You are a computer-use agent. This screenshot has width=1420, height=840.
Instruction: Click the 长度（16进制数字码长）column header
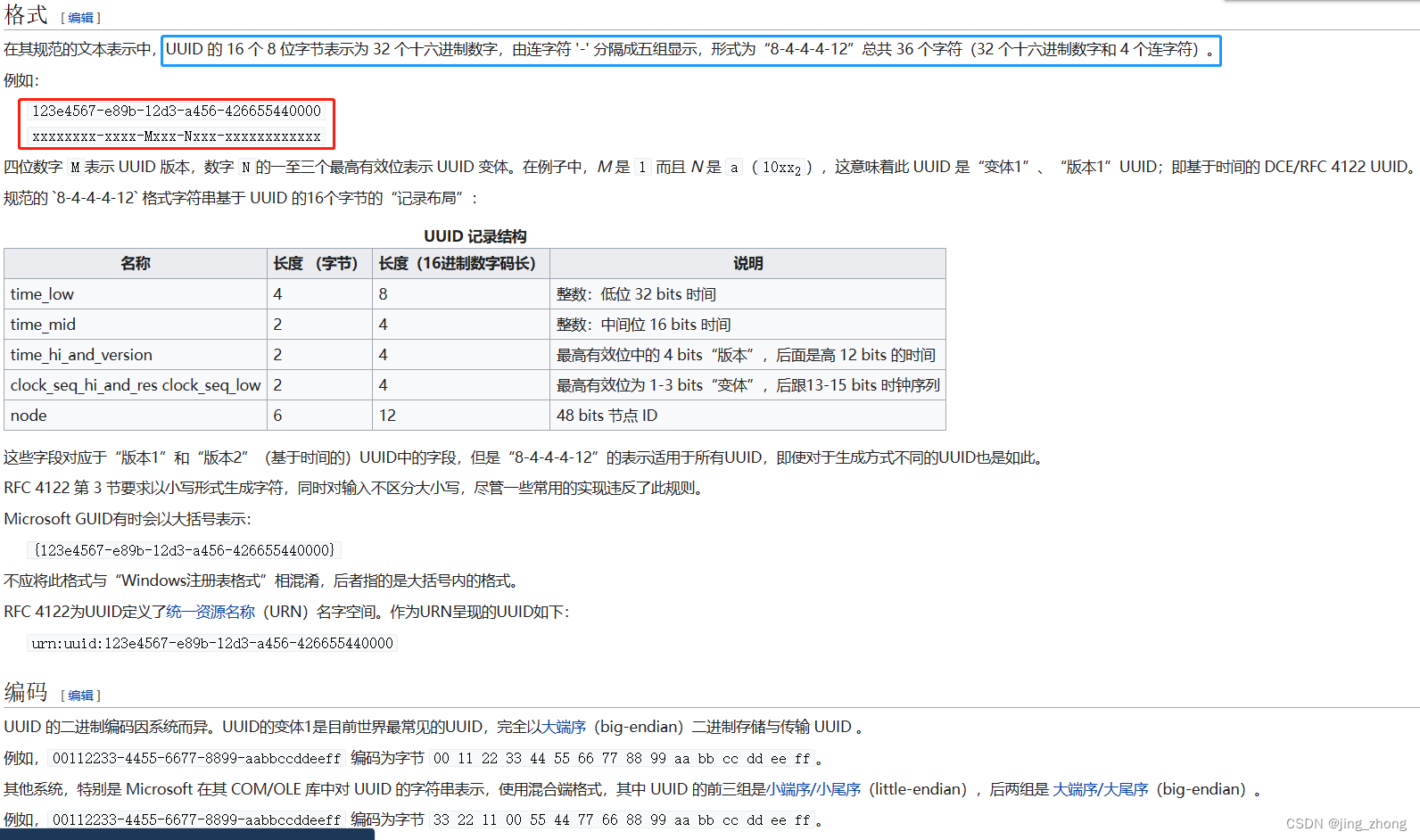click(461, 263)
